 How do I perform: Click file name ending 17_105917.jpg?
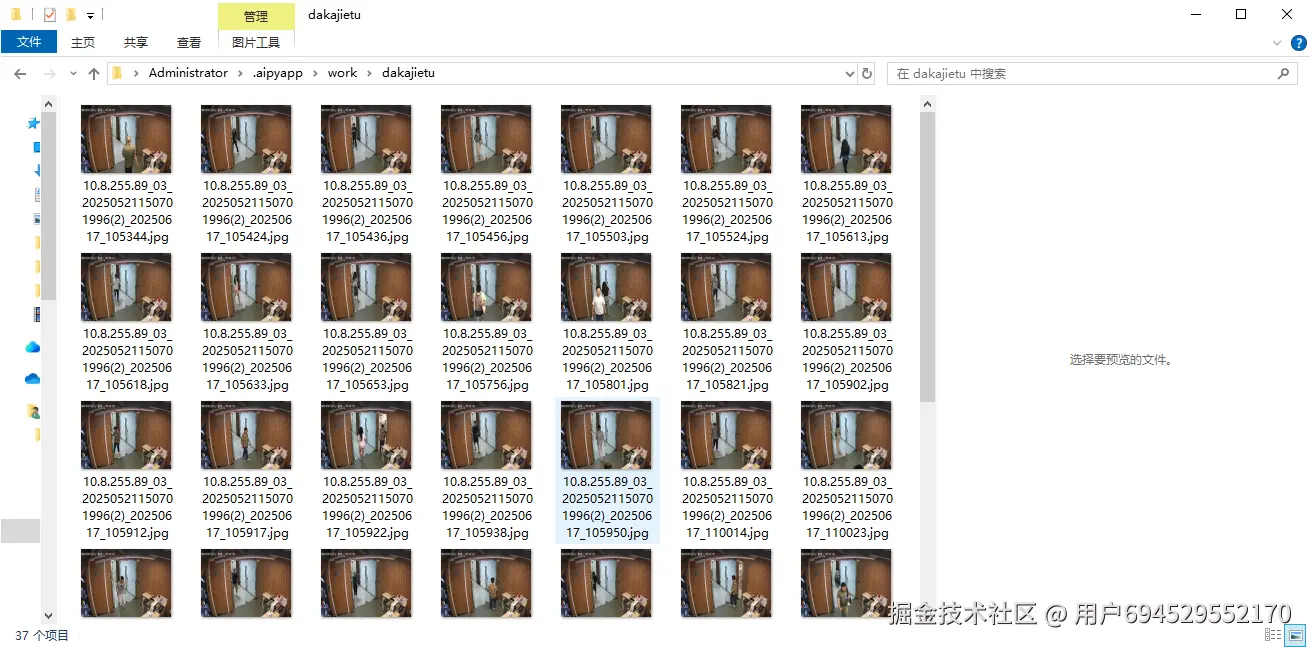point(247,507)
